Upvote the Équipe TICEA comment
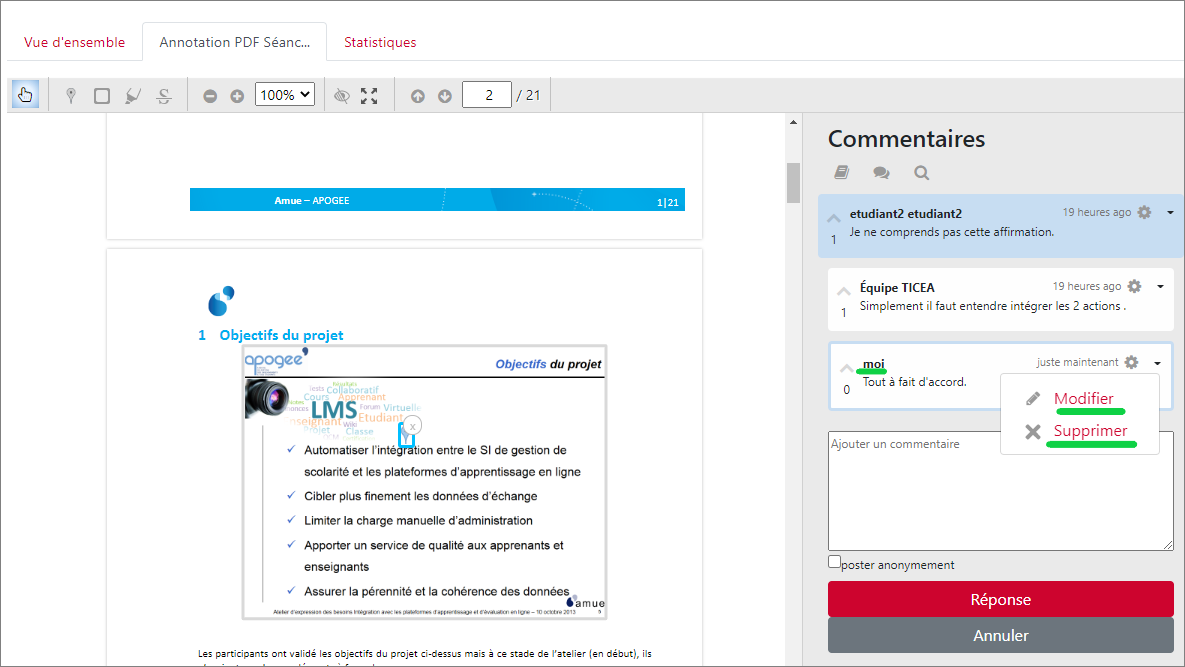 (x=844, y=291)
